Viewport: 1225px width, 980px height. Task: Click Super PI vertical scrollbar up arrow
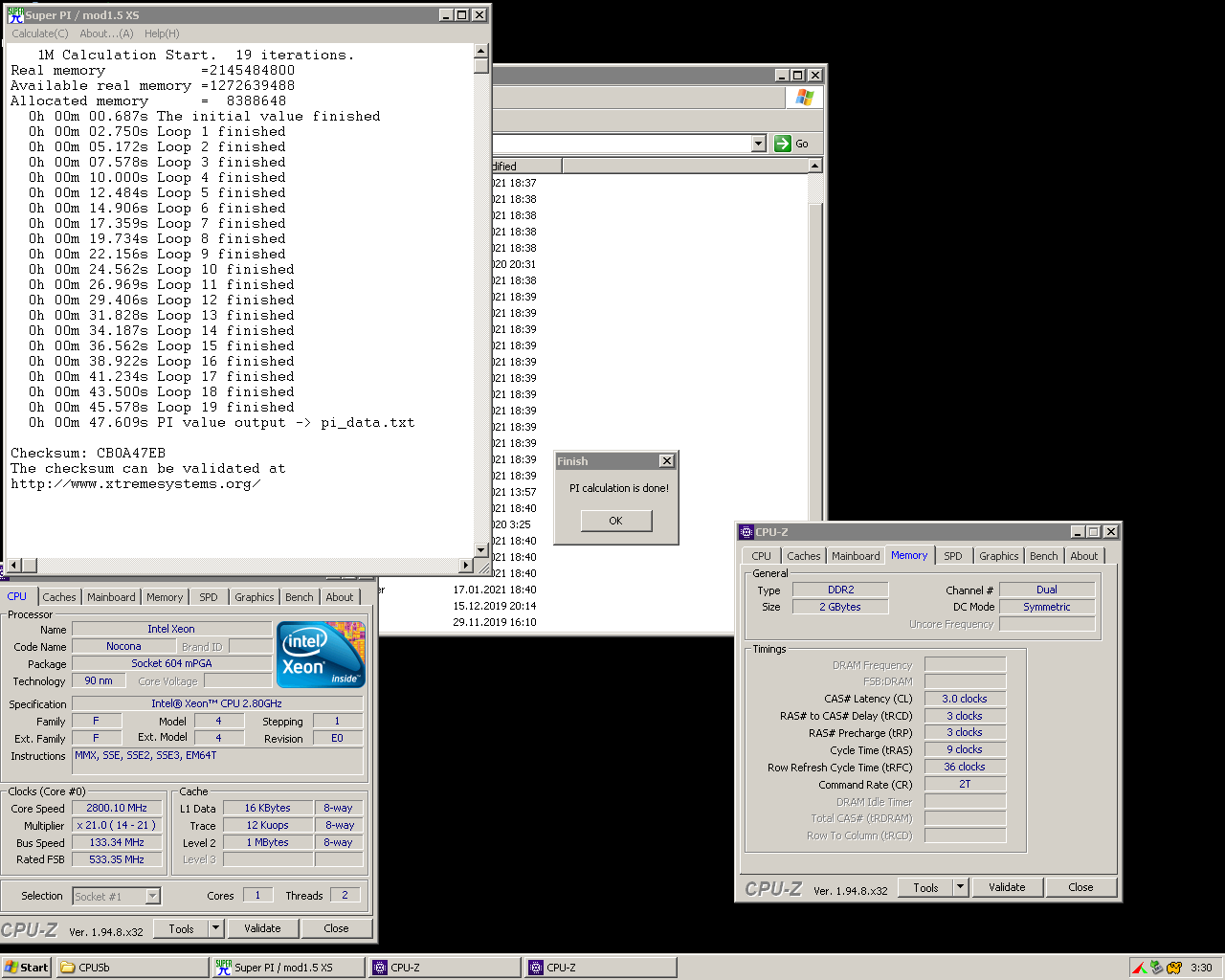[x=481, y=51]
